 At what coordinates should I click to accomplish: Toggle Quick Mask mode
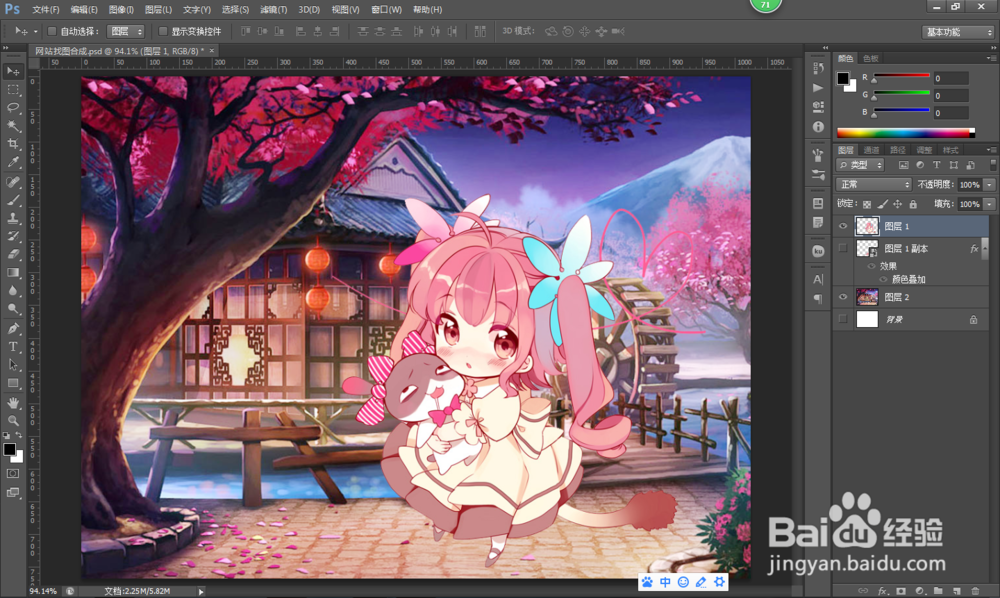[13, 474]
